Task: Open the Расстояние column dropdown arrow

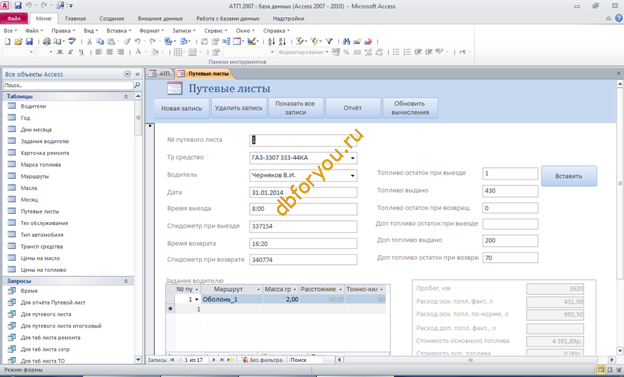Action: tap(340, 289)
